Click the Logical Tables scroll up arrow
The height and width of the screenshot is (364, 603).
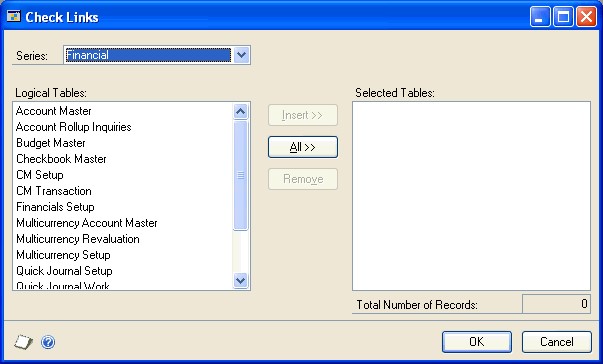241,112
